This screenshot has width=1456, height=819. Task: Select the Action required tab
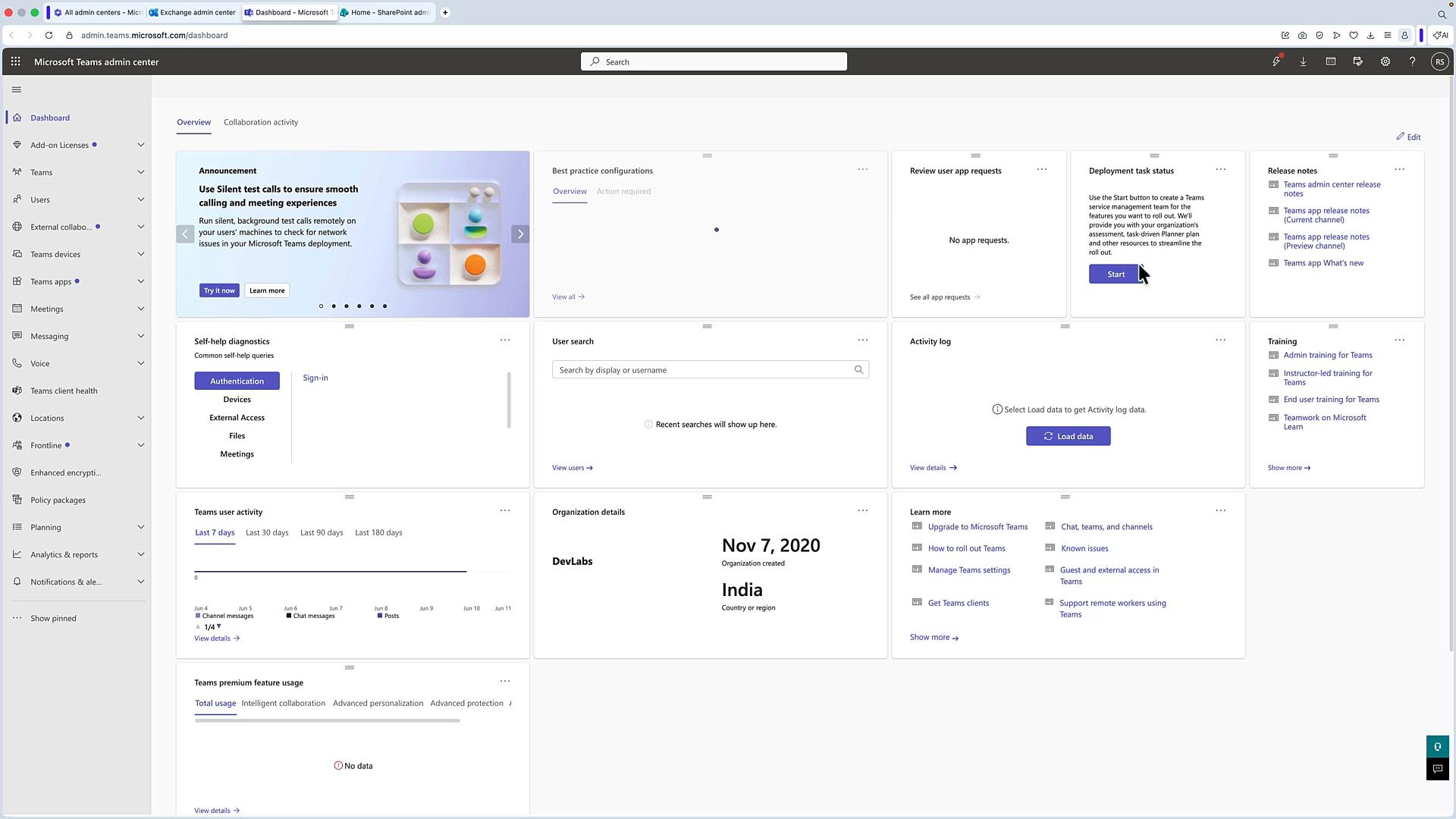pyautogui.click(x=623, y=191)
